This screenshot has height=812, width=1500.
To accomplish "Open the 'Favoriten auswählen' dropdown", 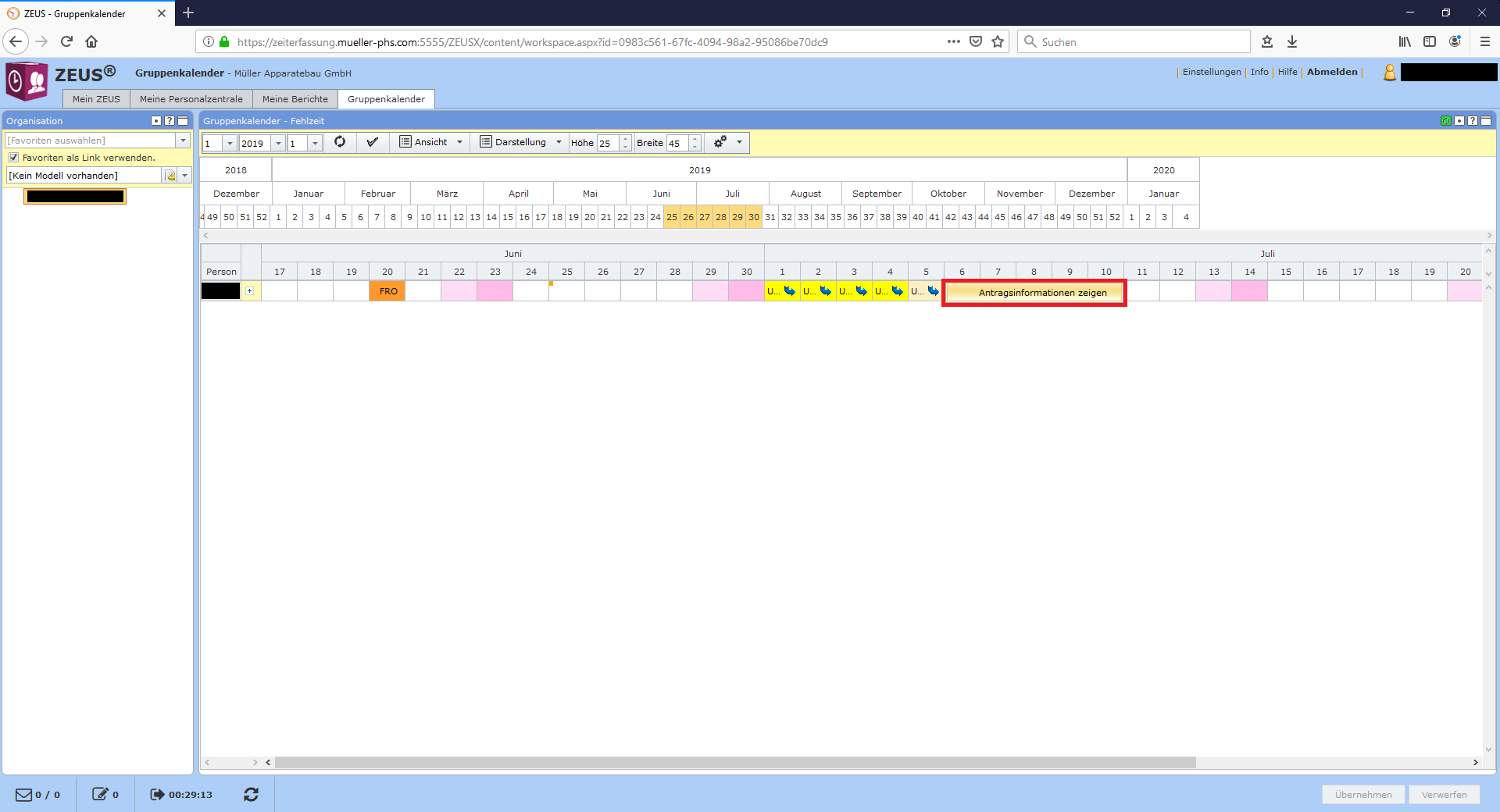I will click(x=183, y=141).
